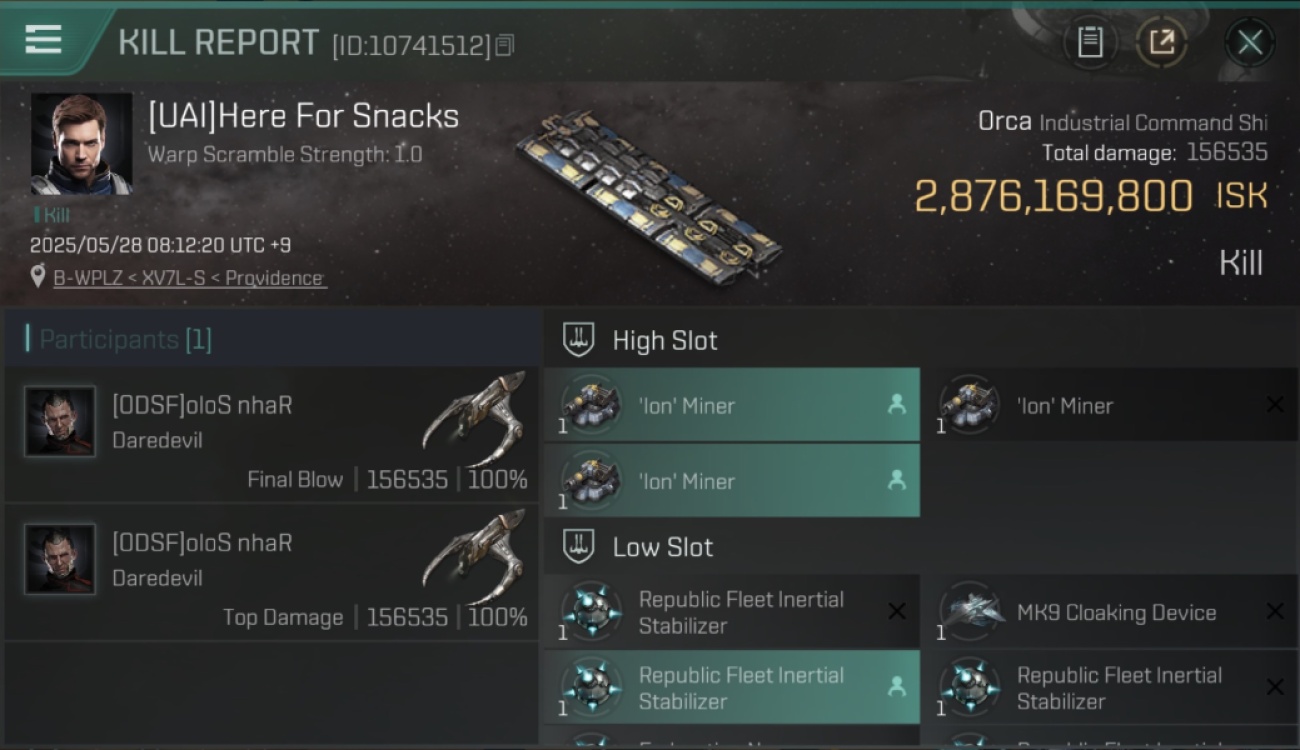Select the dropped Republic Fleet Inertial Stabilizer
Image resolution: width=1300 pixels, height=750 pixels.
coord(731,687)
